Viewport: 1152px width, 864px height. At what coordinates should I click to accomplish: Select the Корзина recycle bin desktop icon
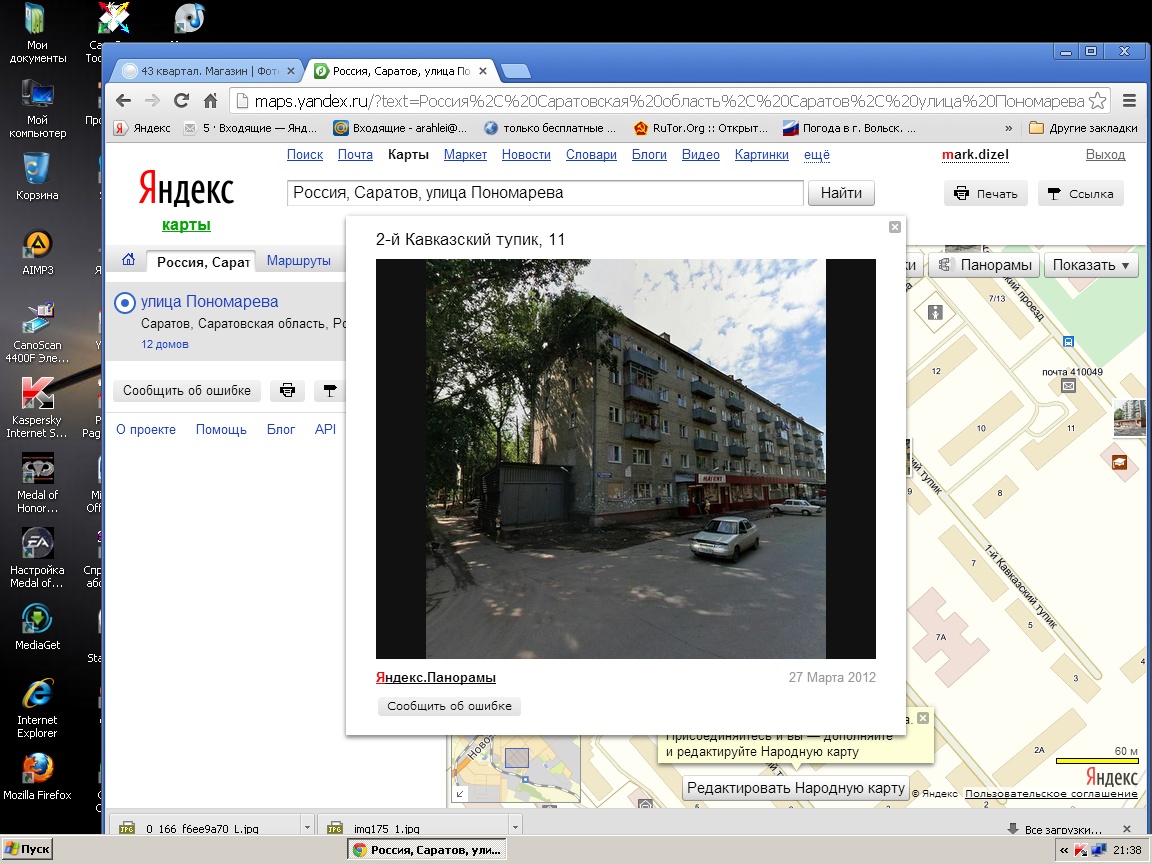click(37, 176)
